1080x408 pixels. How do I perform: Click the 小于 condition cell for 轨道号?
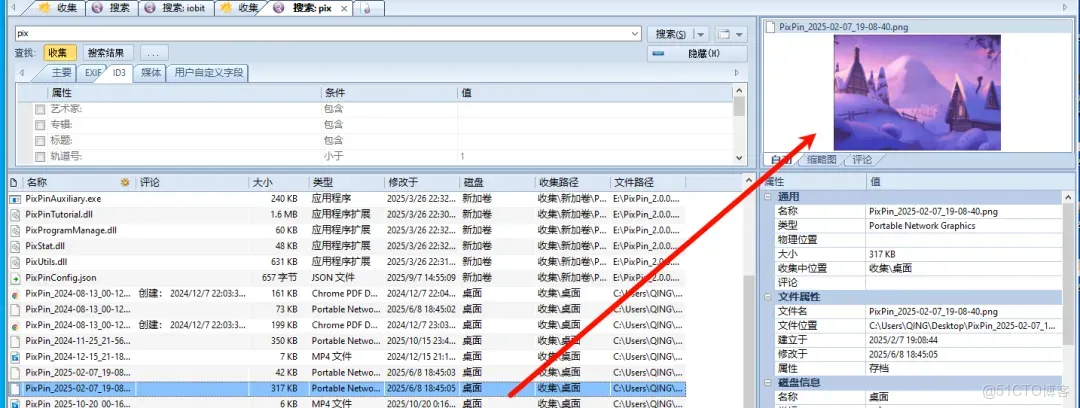tap(389, 156)
